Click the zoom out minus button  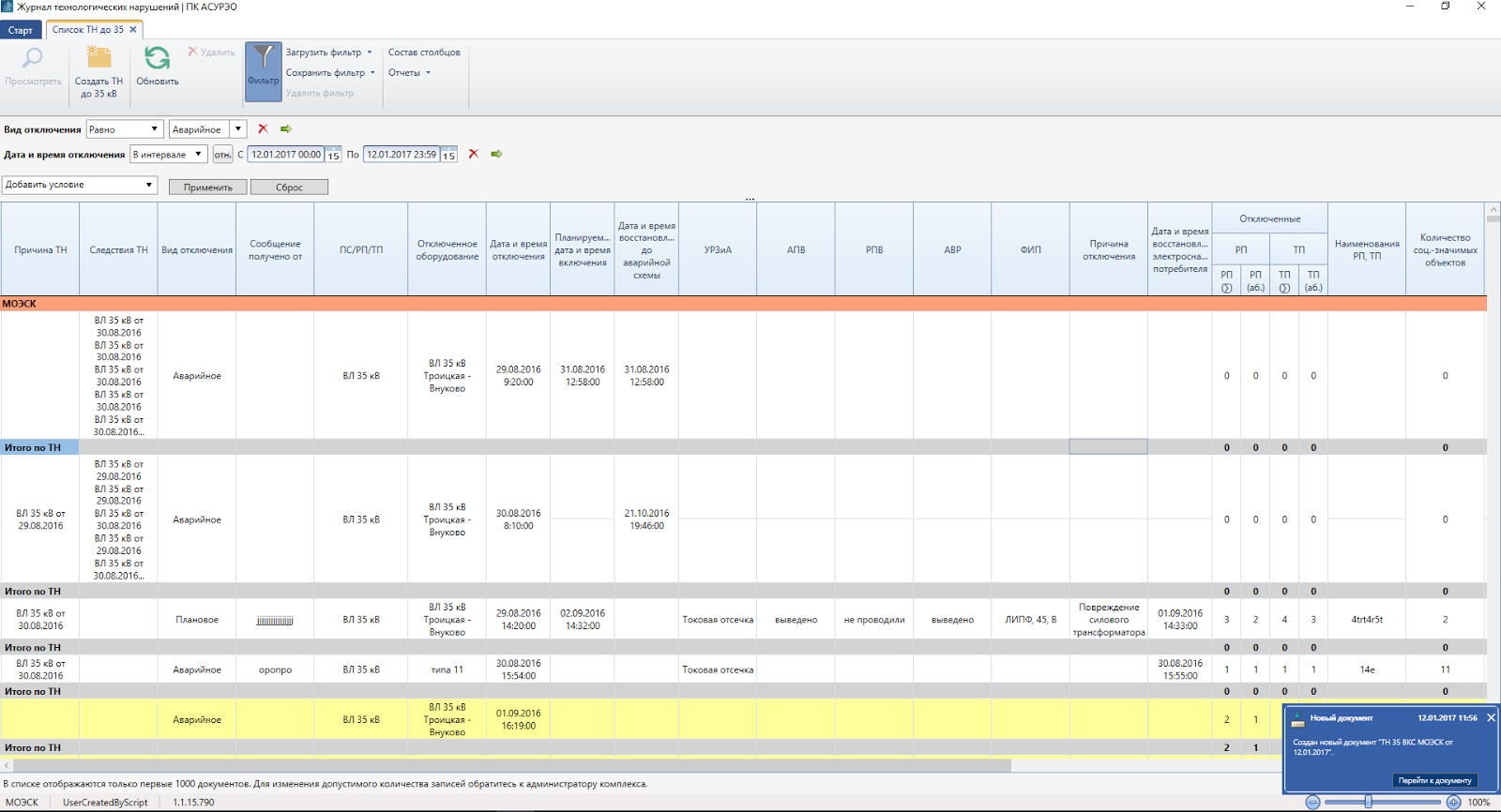pos(1313,802)
